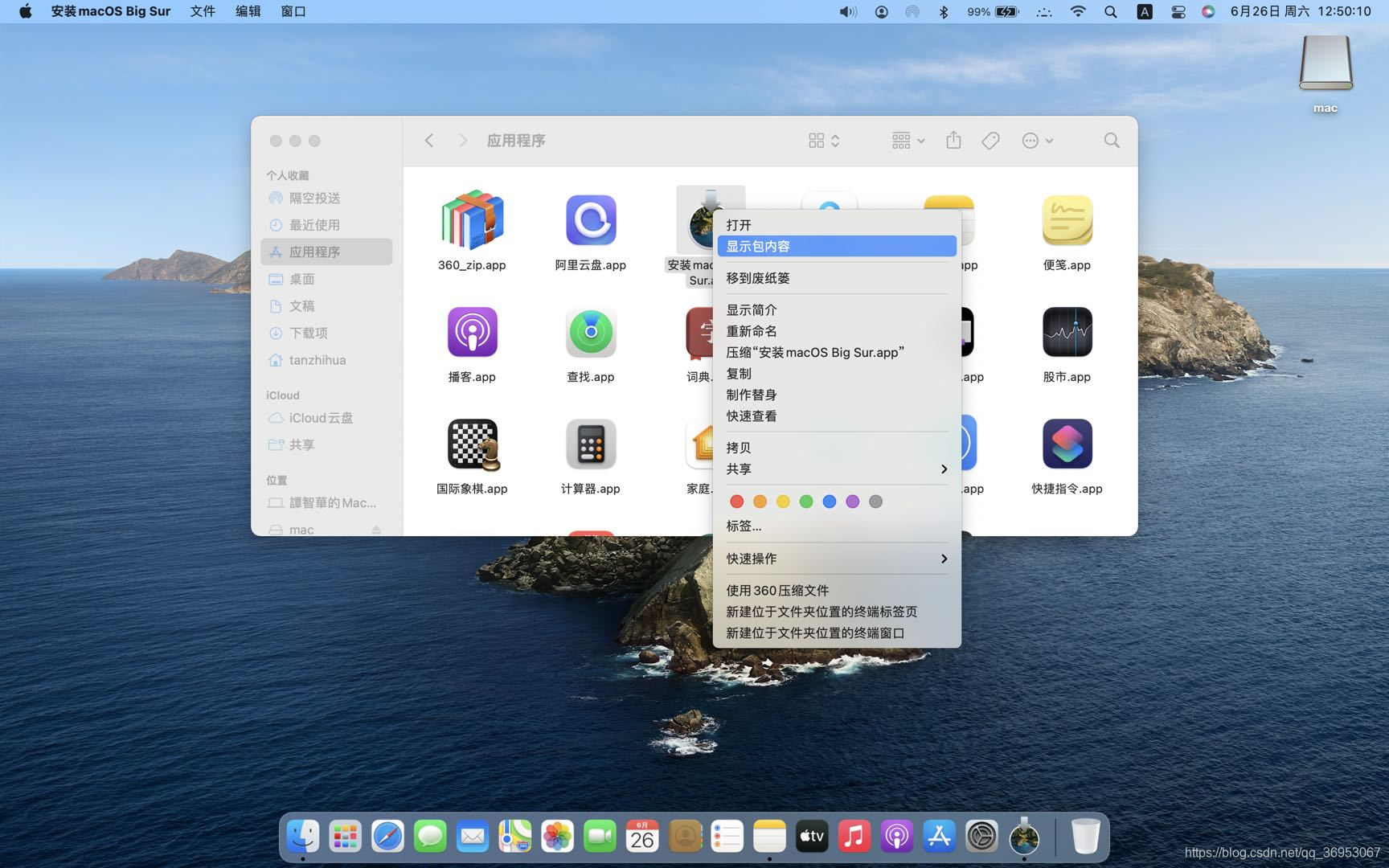Click the Wi-Fi menu bar icon
This screenshot has height=868, width=1389.
pyautogui.click(x=1079, y=12)
